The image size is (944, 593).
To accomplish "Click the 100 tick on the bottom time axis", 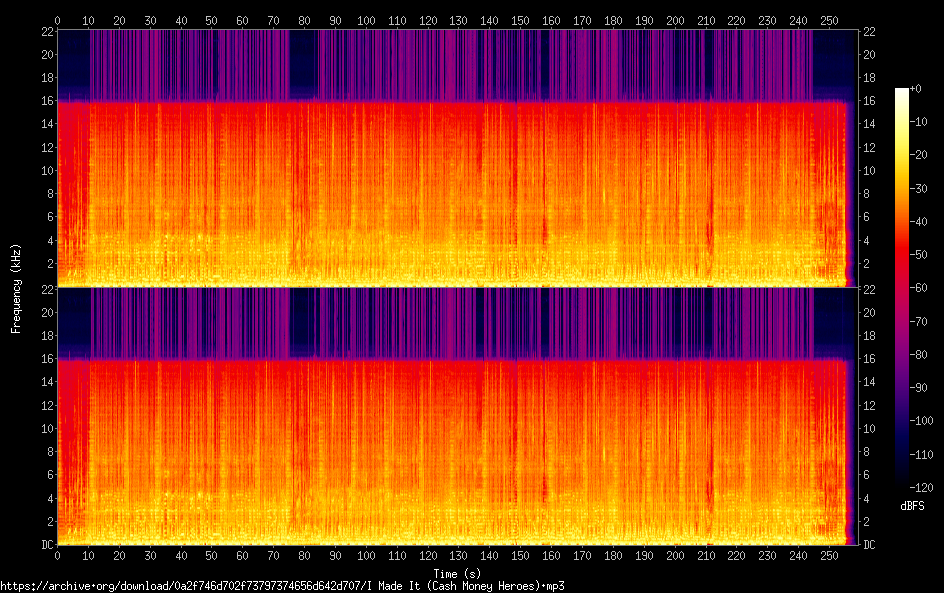I will [x=366, y=555].
